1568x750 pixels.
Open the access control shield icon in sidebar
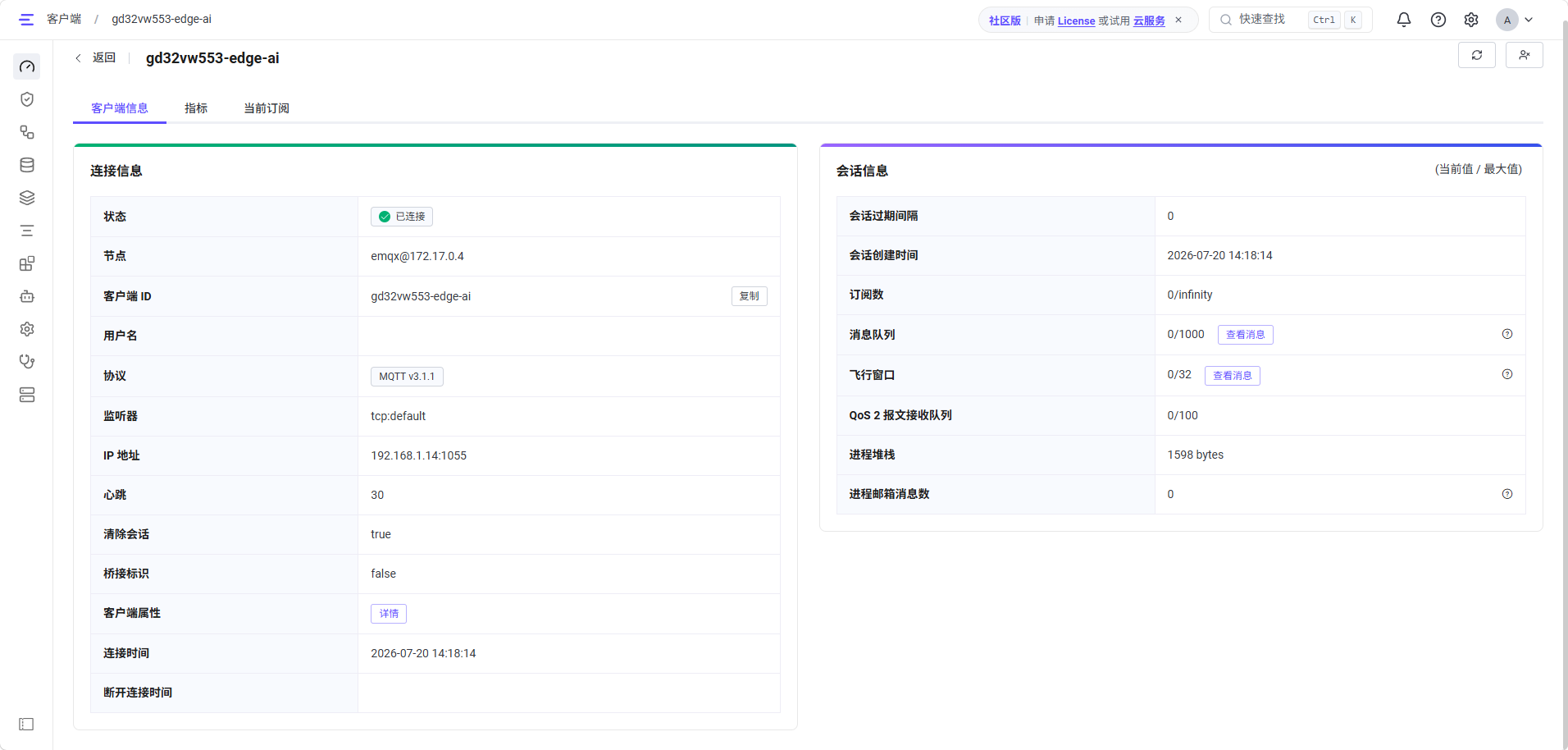tap(27, 99)
